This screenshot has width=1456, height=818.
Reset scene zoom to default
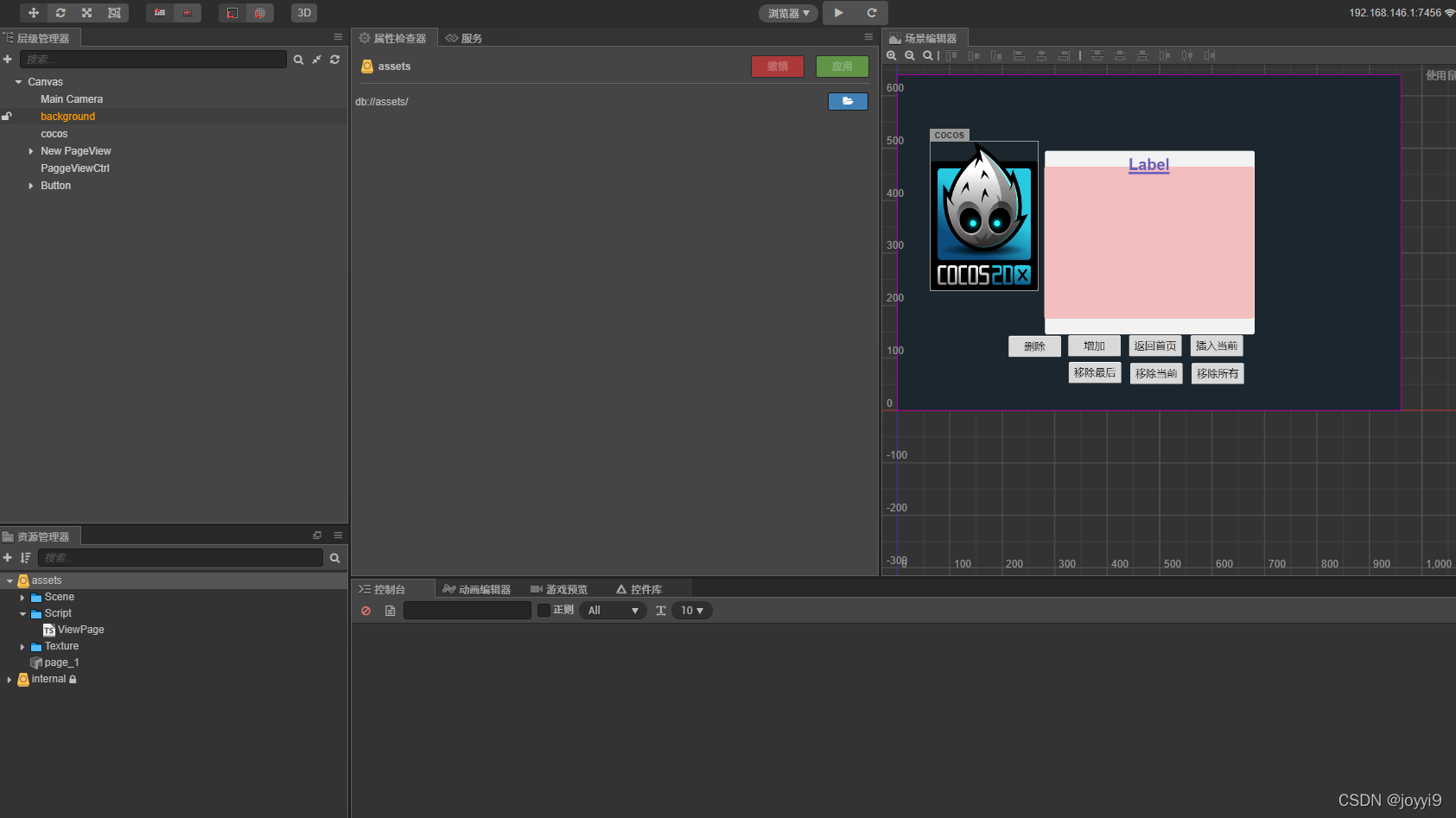[x=928, y=55]
